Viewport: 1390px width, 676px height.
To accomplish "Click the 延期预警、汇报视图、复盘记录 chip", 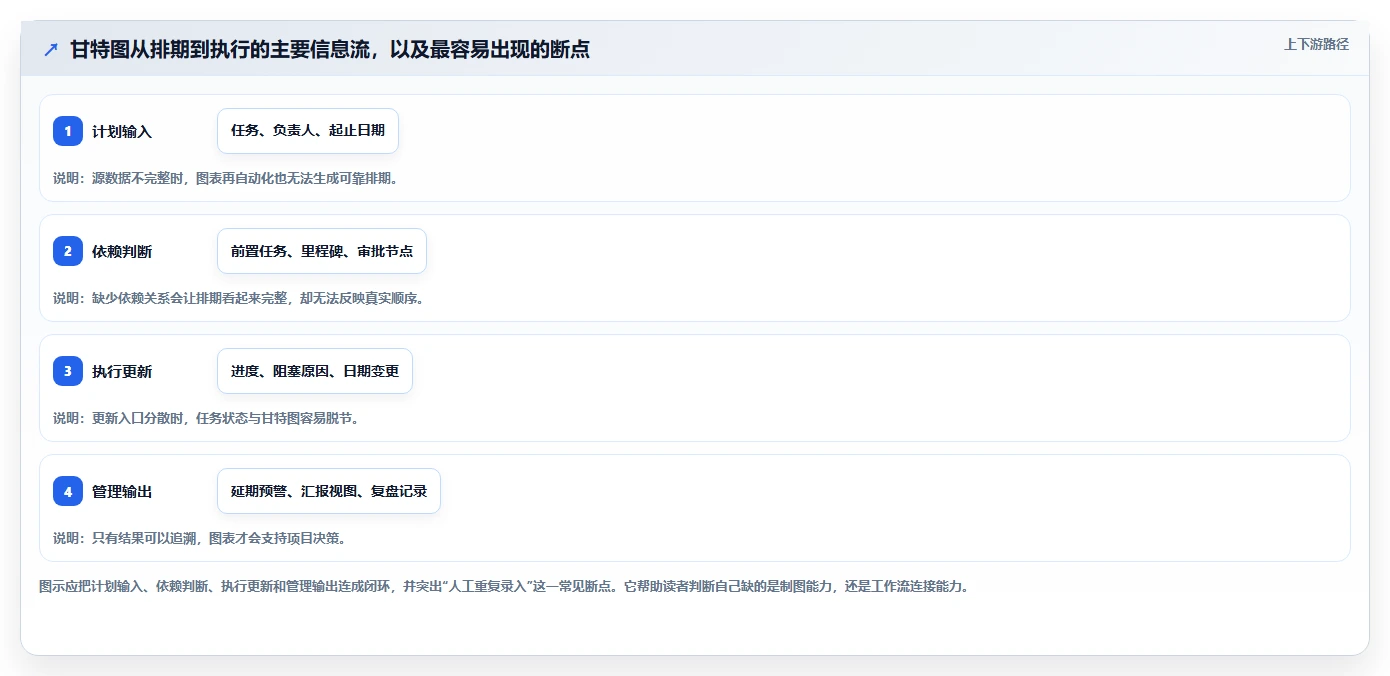I will click(329, 491).
